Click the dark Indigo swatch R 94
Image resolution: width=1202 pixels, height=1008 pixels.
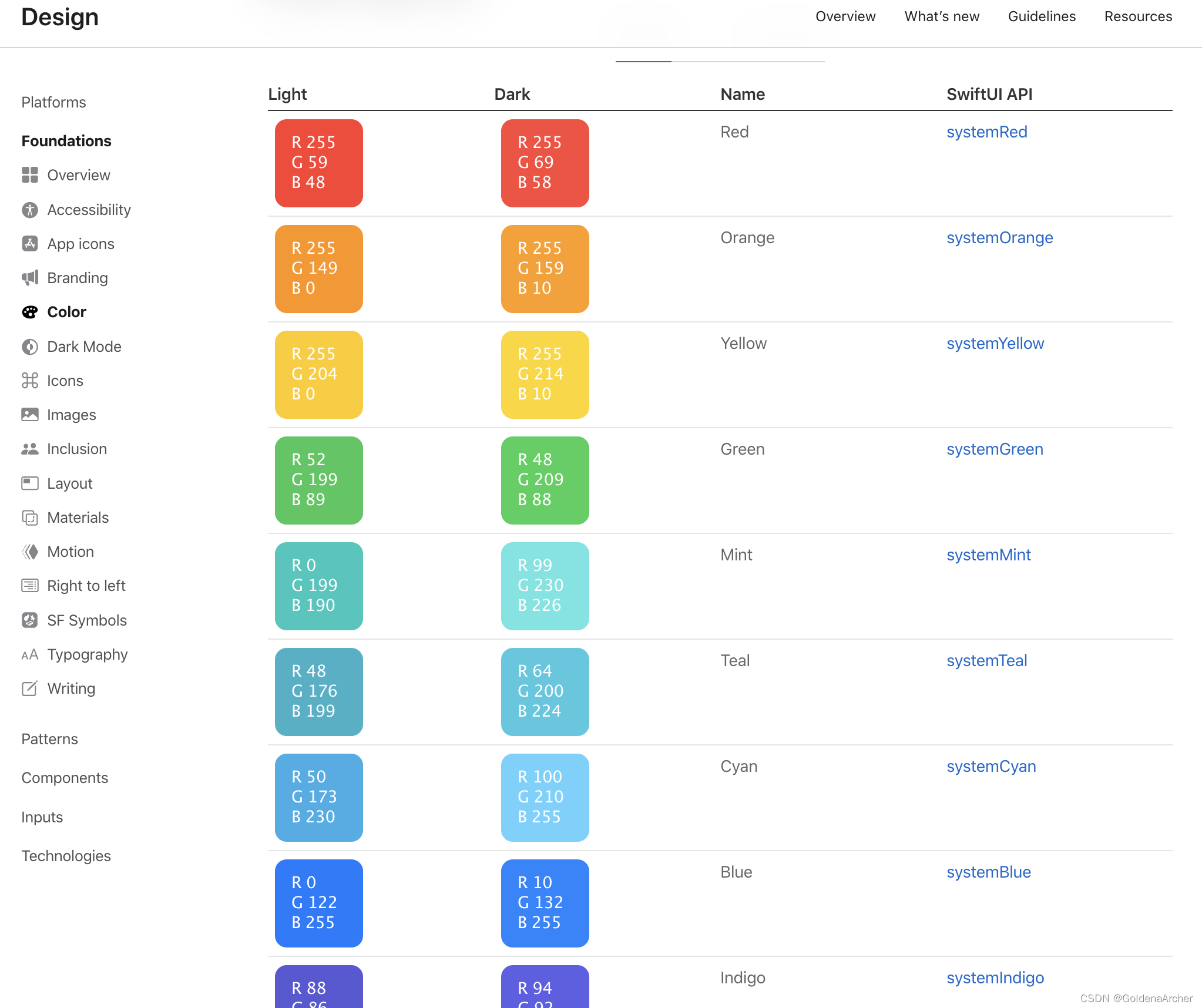tap(545, 987)
